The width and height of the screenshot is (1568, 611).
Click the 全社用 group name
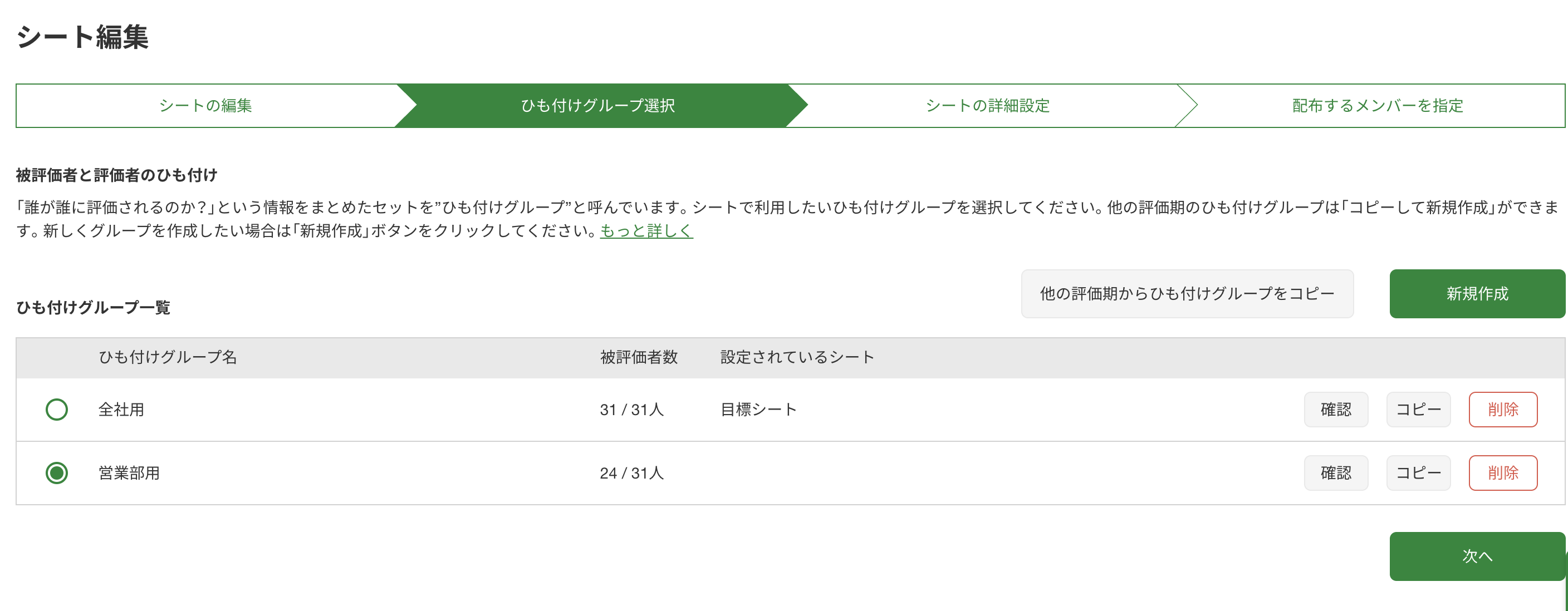click(121, 410)
